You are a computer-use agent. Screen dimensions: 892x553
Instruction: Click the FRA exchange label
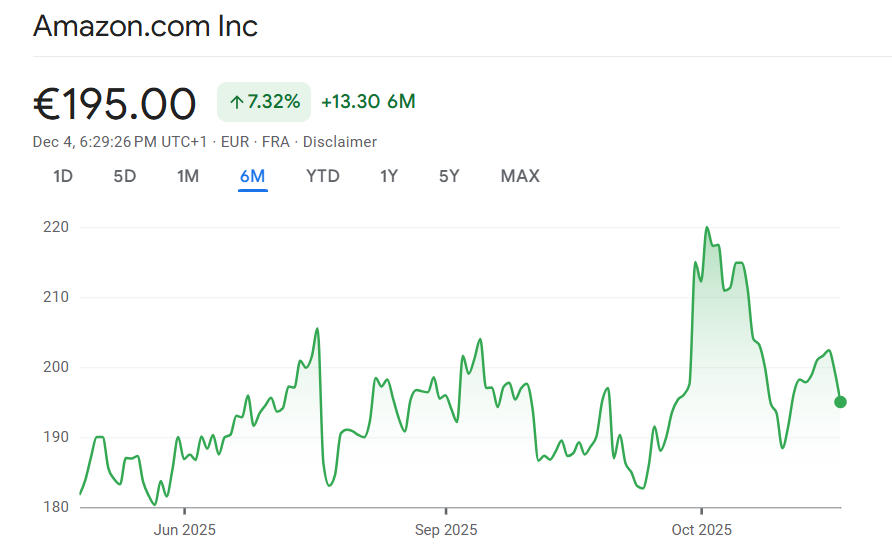275,142
